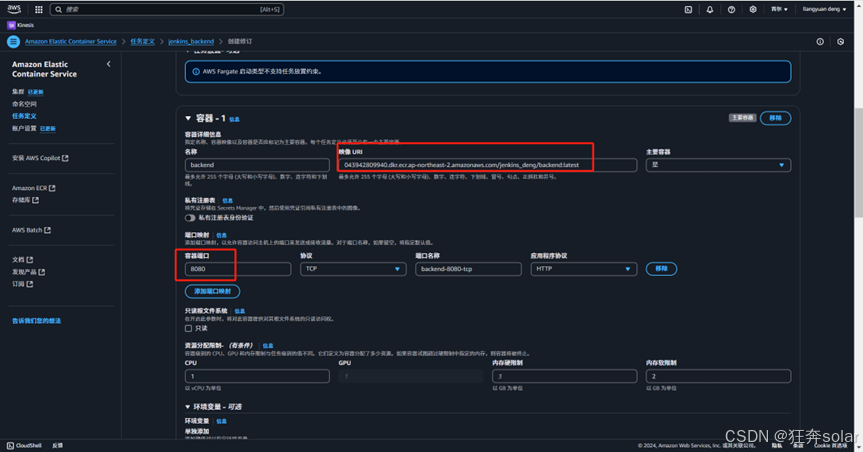Click 信息 link next to 资源分配限制
Viewport: 863px width, 452px height.
(267, 346)
